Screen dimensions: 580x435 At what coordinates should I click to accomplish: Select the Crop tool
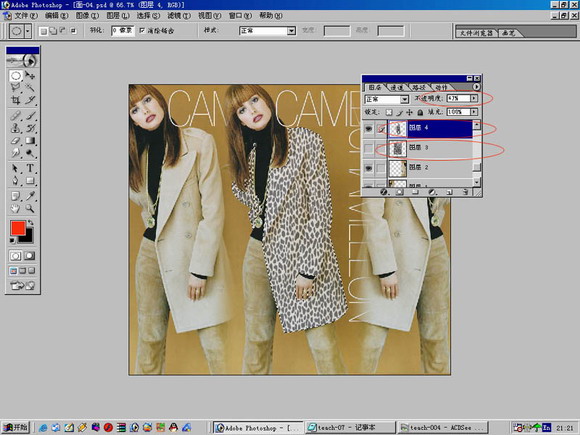[16, 100]
